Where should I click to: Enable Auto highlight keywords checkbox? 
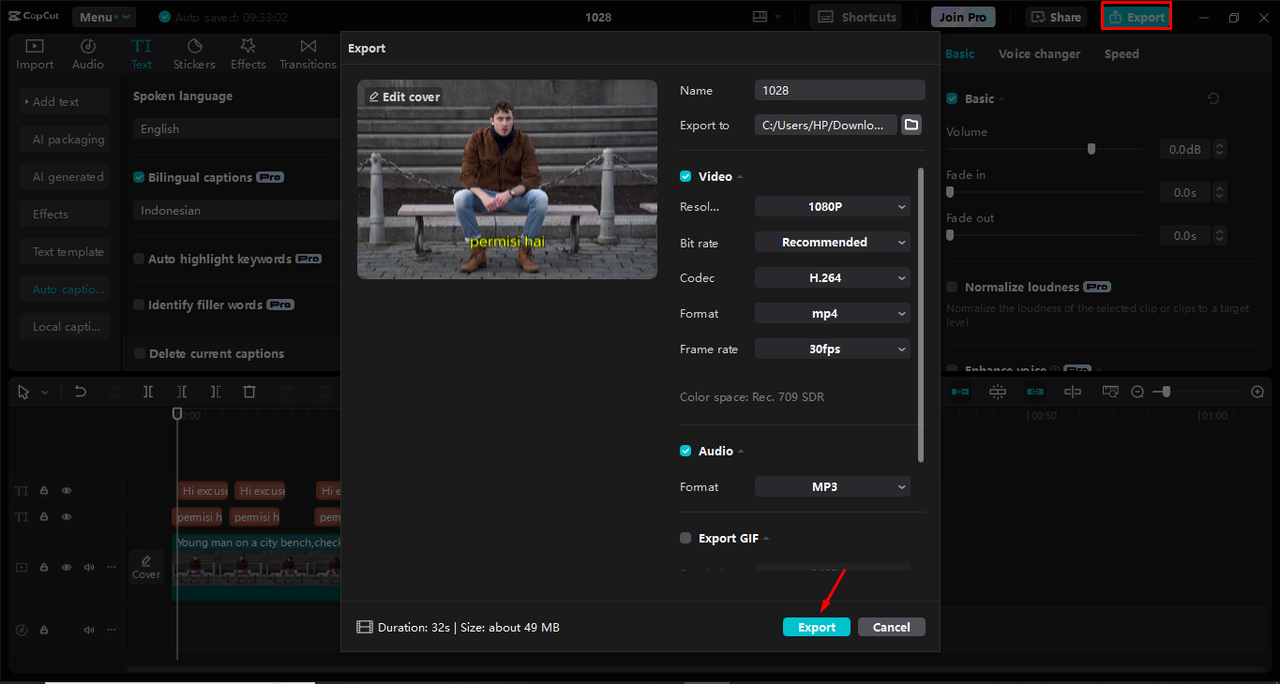click(x=139, y=259)
